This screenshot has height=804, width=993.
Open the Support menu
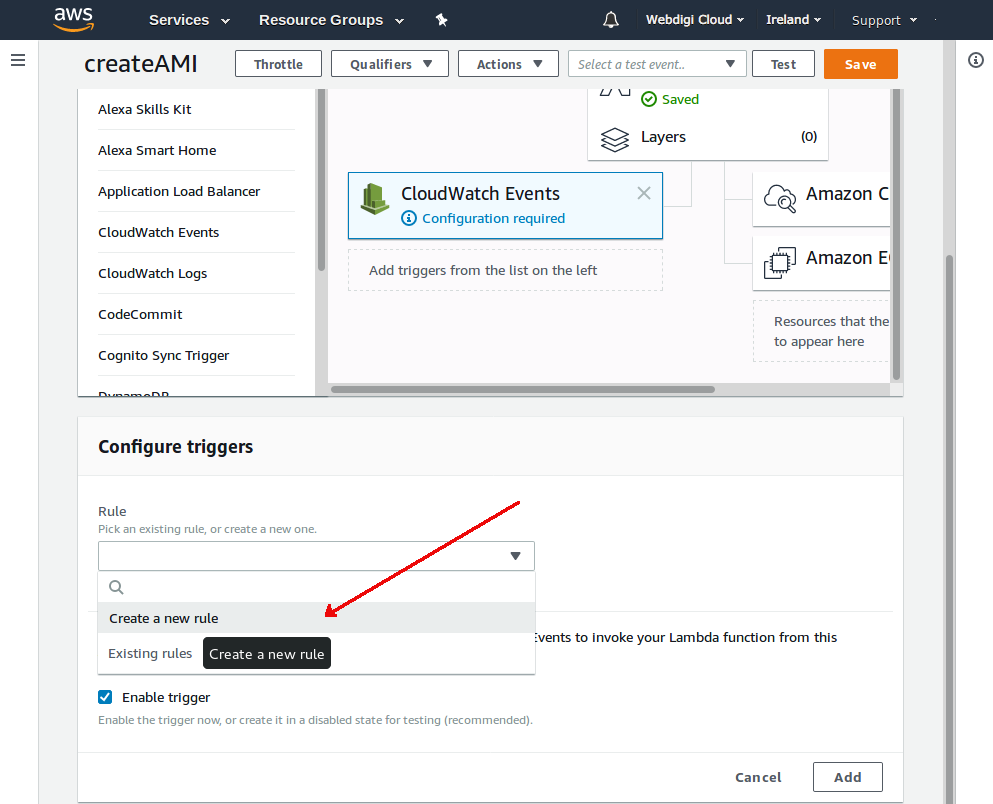point(884,20)
